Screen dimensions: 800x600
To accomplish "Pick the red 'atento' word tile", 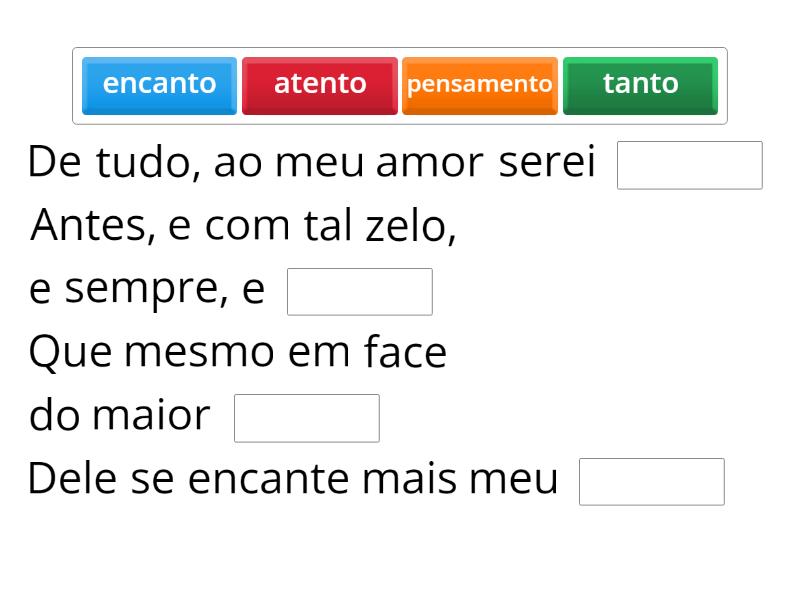I will [320, 85].
